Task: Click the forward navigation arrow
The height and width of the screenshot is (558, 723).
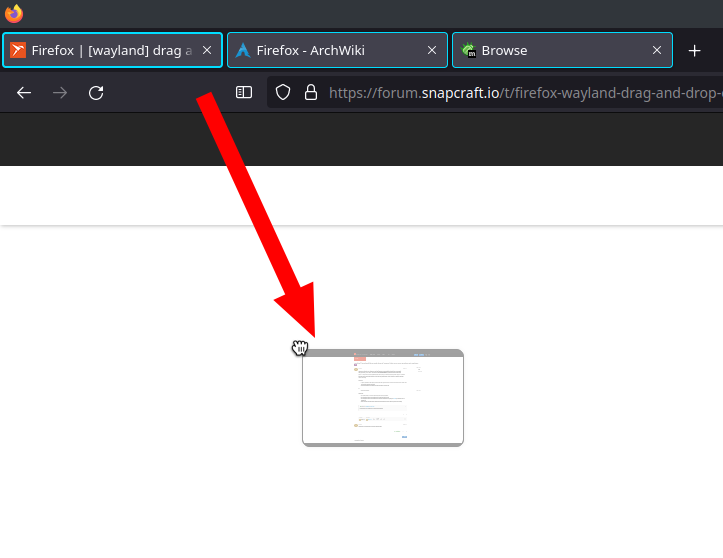Action: pos(60,93)
